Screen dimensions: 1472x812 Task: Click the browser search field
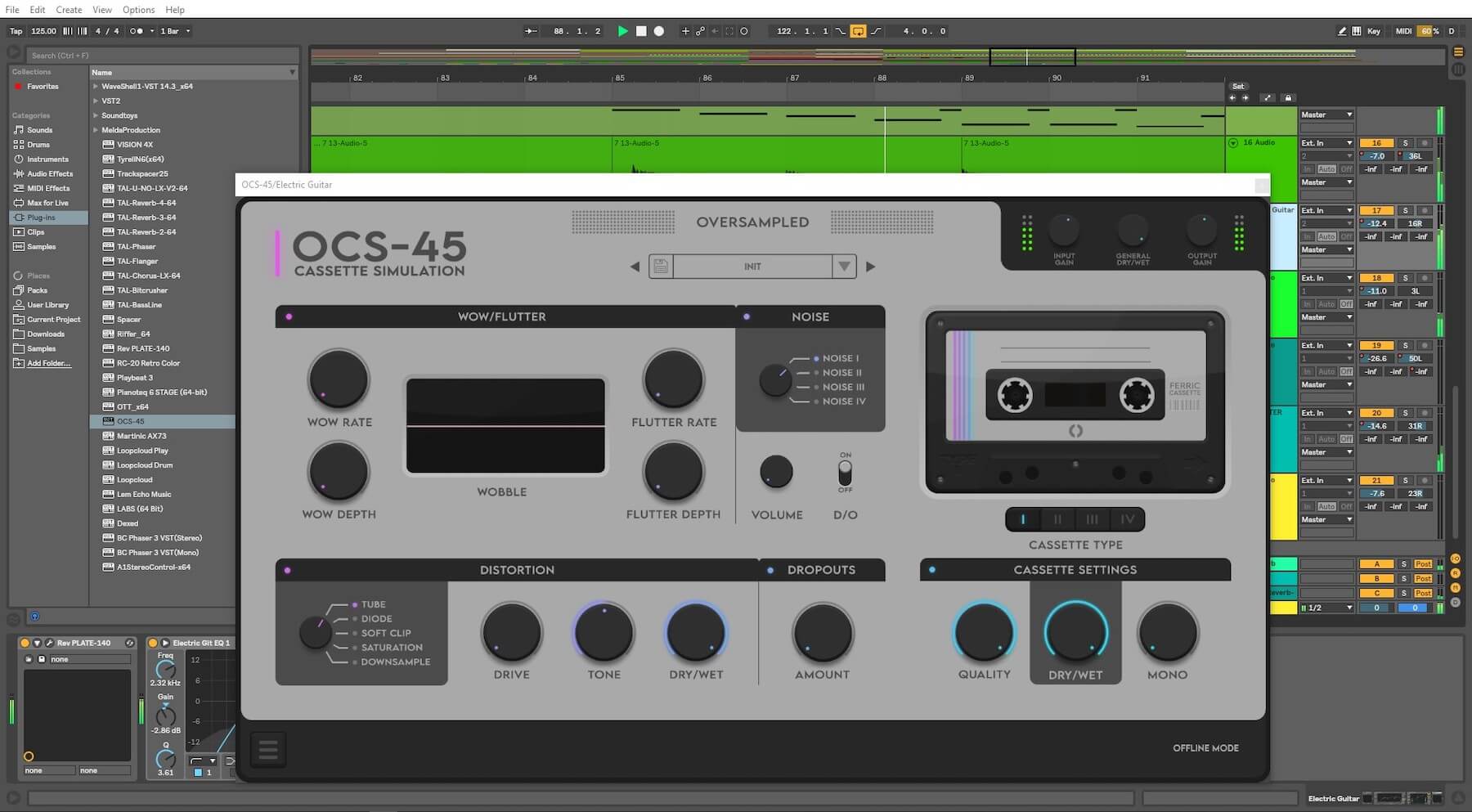pos(164,56)
